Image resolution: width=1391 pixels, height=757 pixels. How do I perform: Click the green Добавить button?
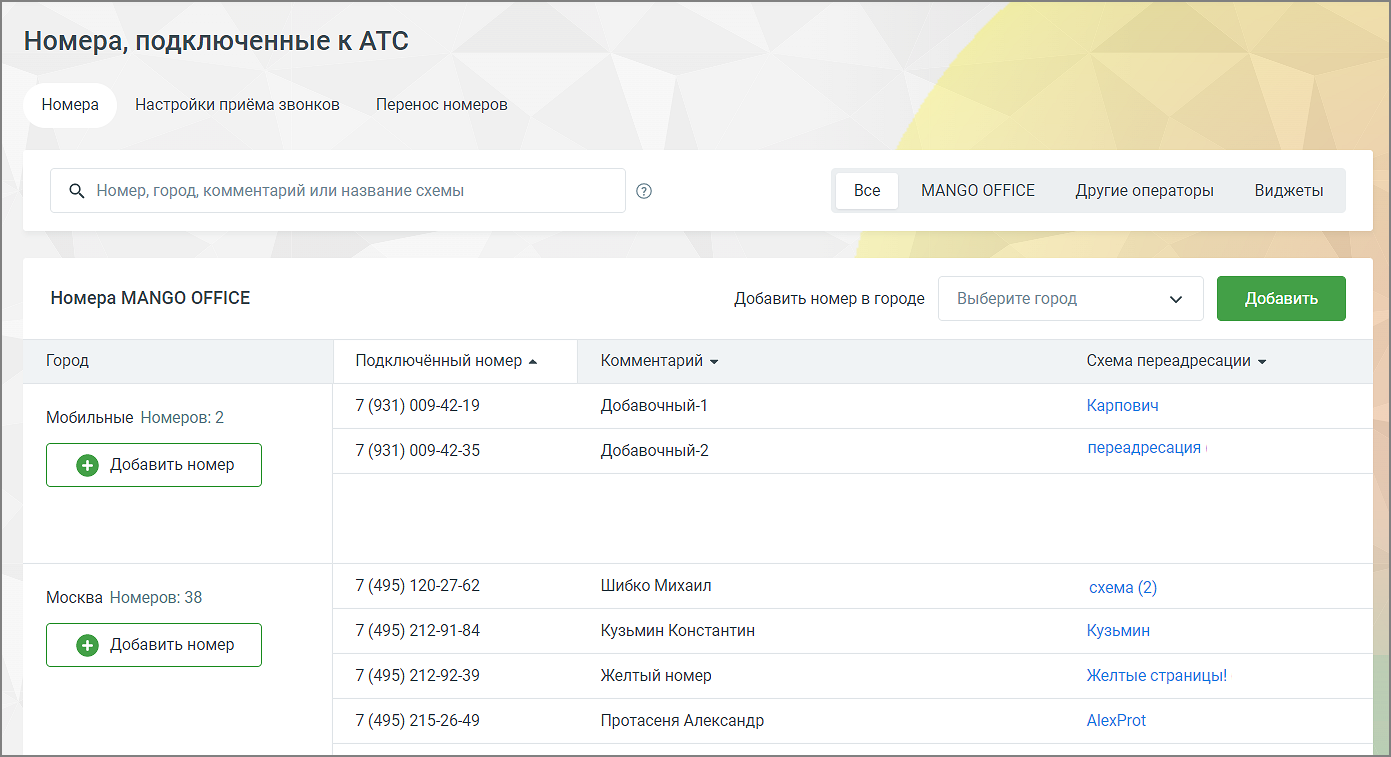coord(1281,299)
